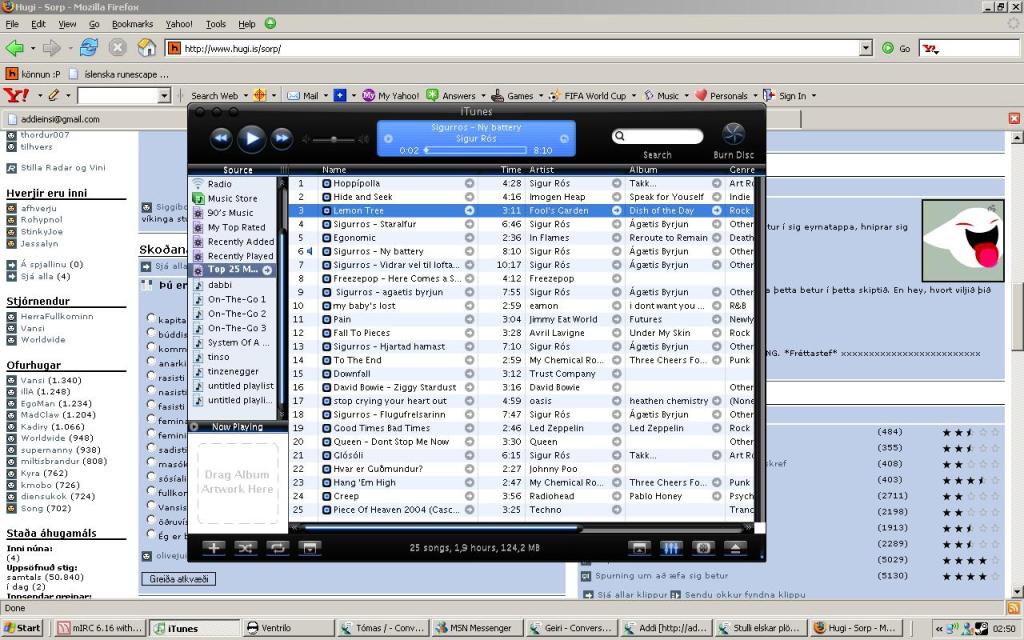The height and width of the screenshot is (640, 1024).
Task: Click the Yahoo pencil highlight icon
Action: pyautogui.click(x=54, y=95)
